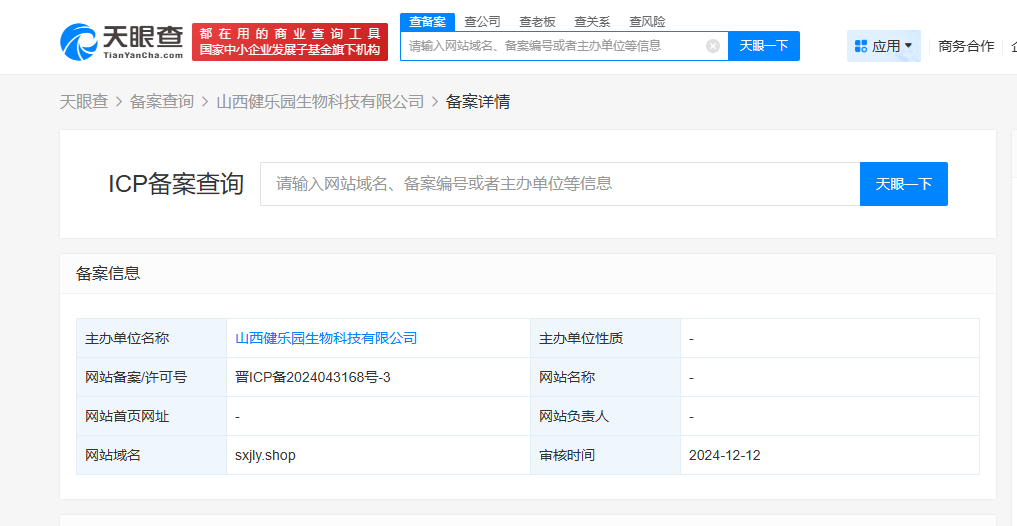This screenshot has width=1017, height=526.
Task: Click the 备案详情 breadcrumb text
Action: pos(477,102)
